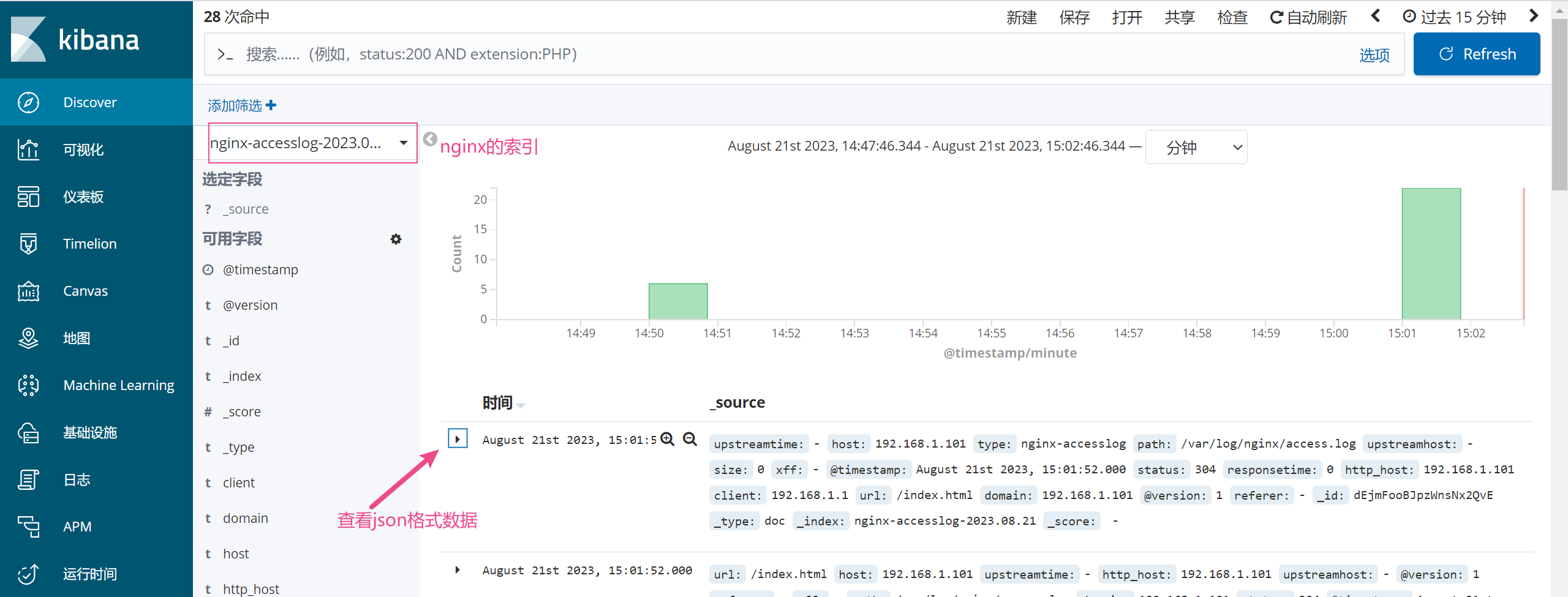Select the @timestamp field
1568x597 pixels.
[x=260, y=269]
